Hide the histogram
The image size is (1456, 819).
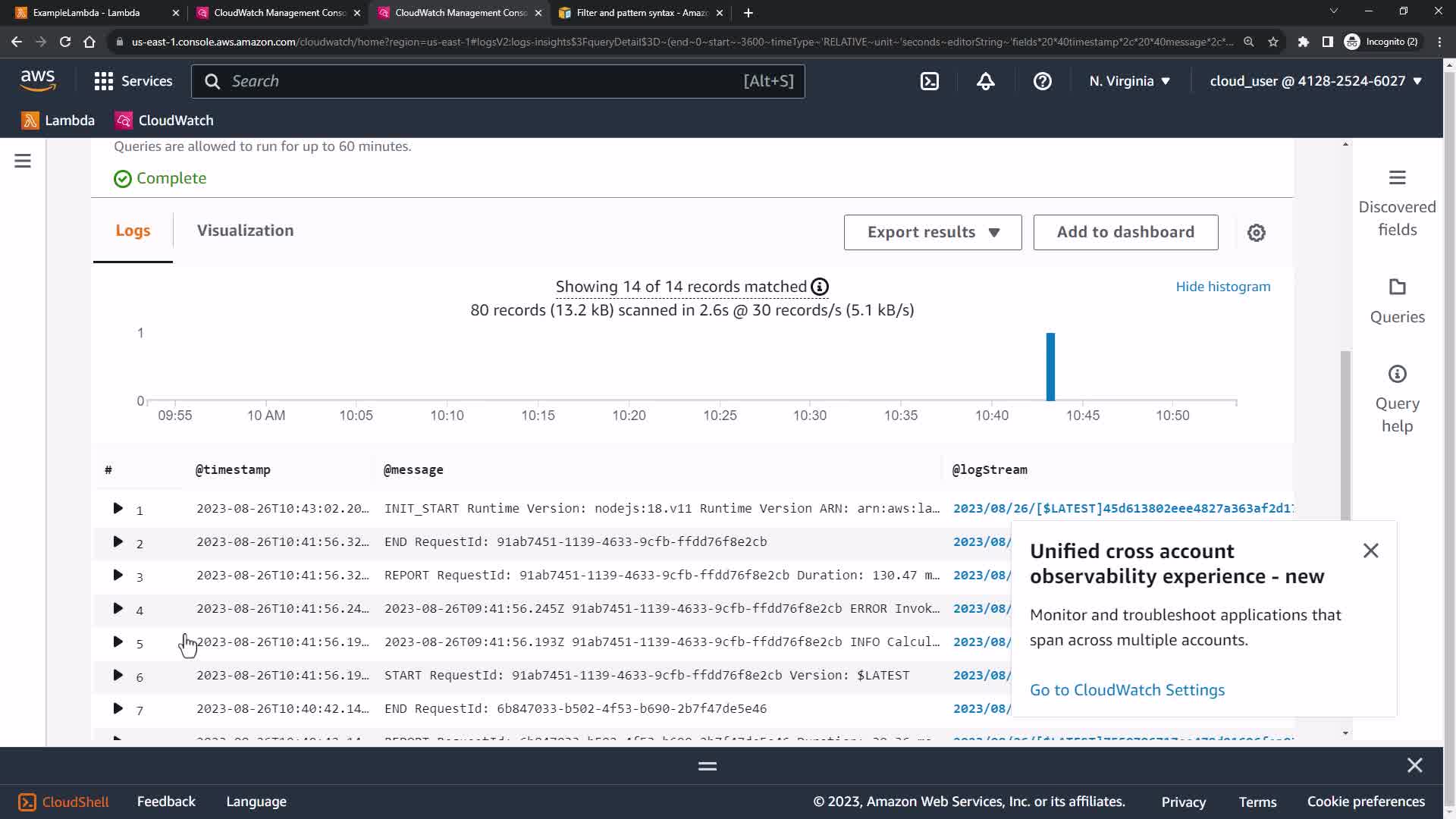(x=1222, y=287)
